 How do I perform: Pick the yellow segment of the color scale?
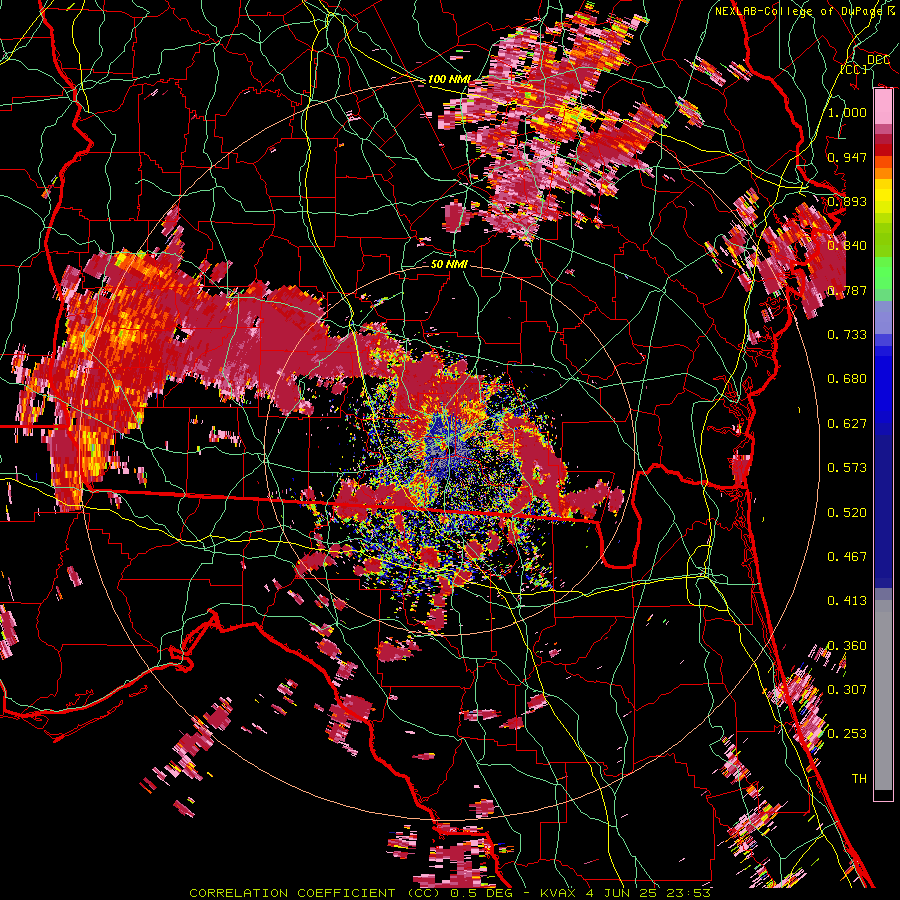click(x=883, y=198)
